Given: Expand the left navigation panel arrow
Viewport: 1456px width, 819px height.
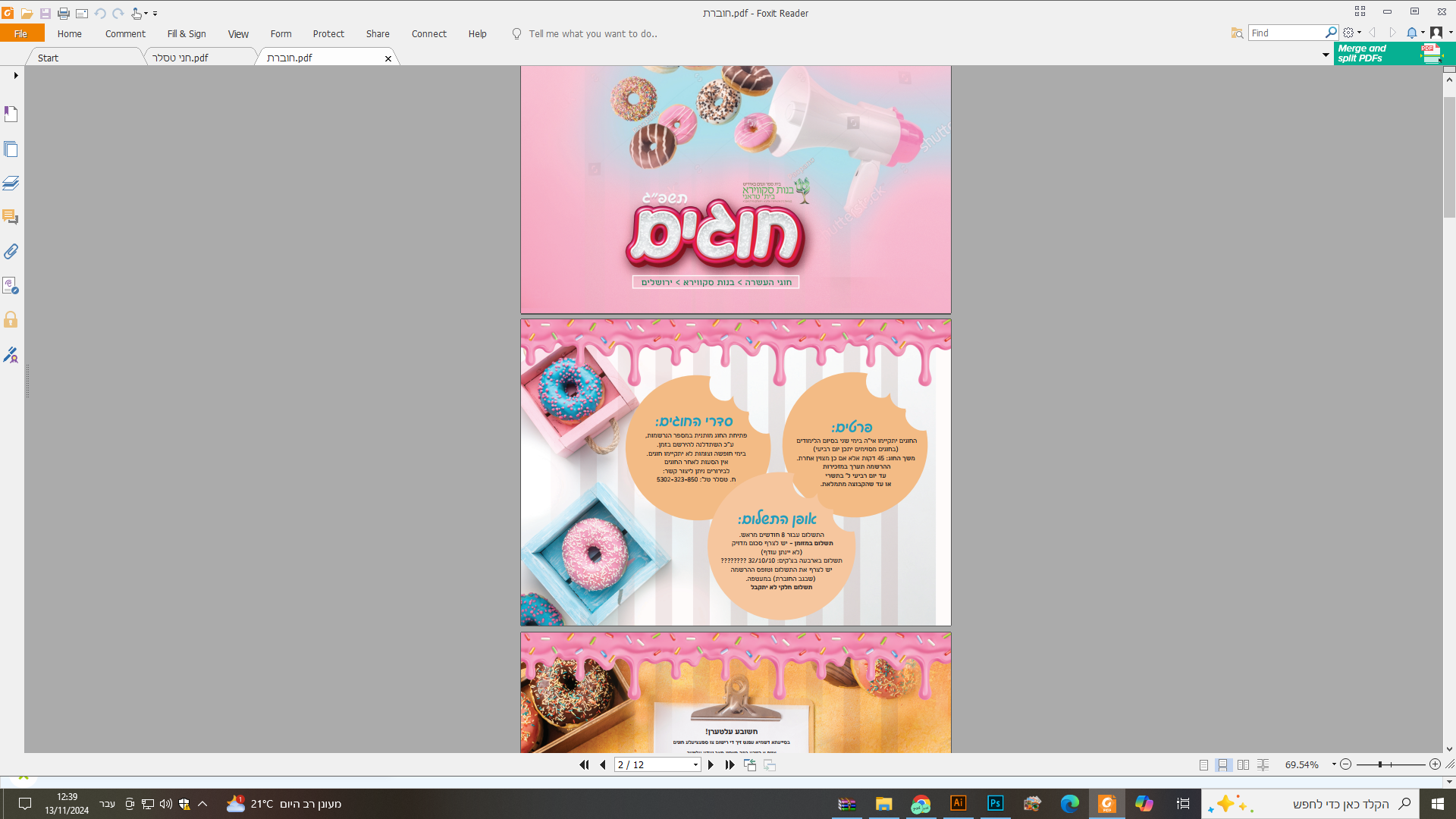Looking at the screenshot, I should [15, 75].
